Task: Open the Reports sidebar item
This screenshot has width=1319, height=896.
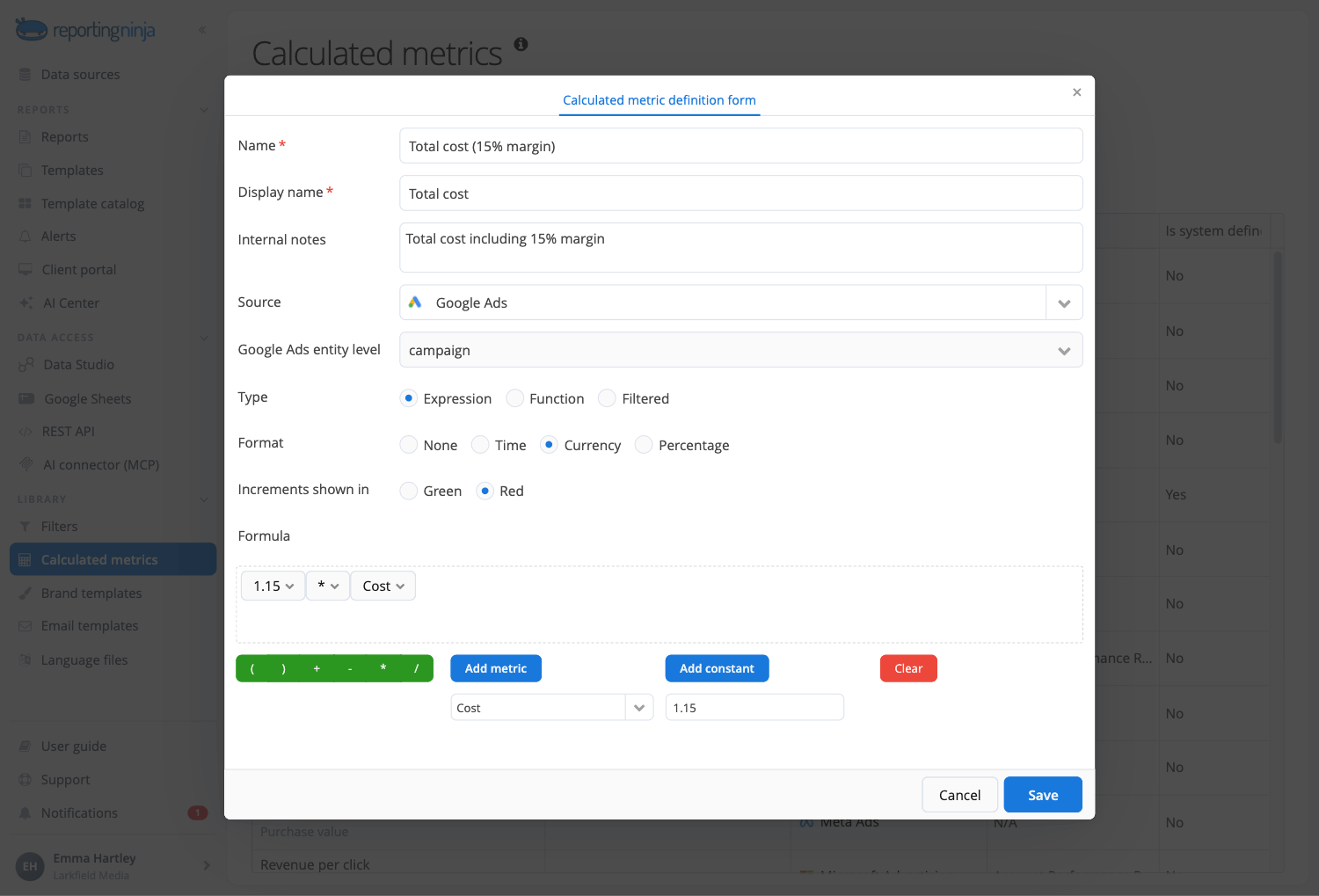Action: click(64, 137)
